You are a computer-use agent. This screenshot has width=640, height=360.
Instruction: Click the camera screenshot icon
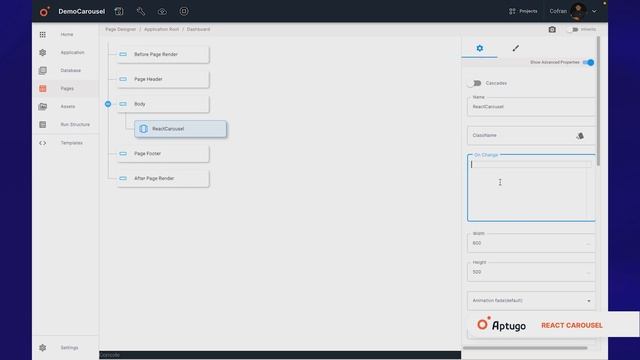[x=552, y=29]
